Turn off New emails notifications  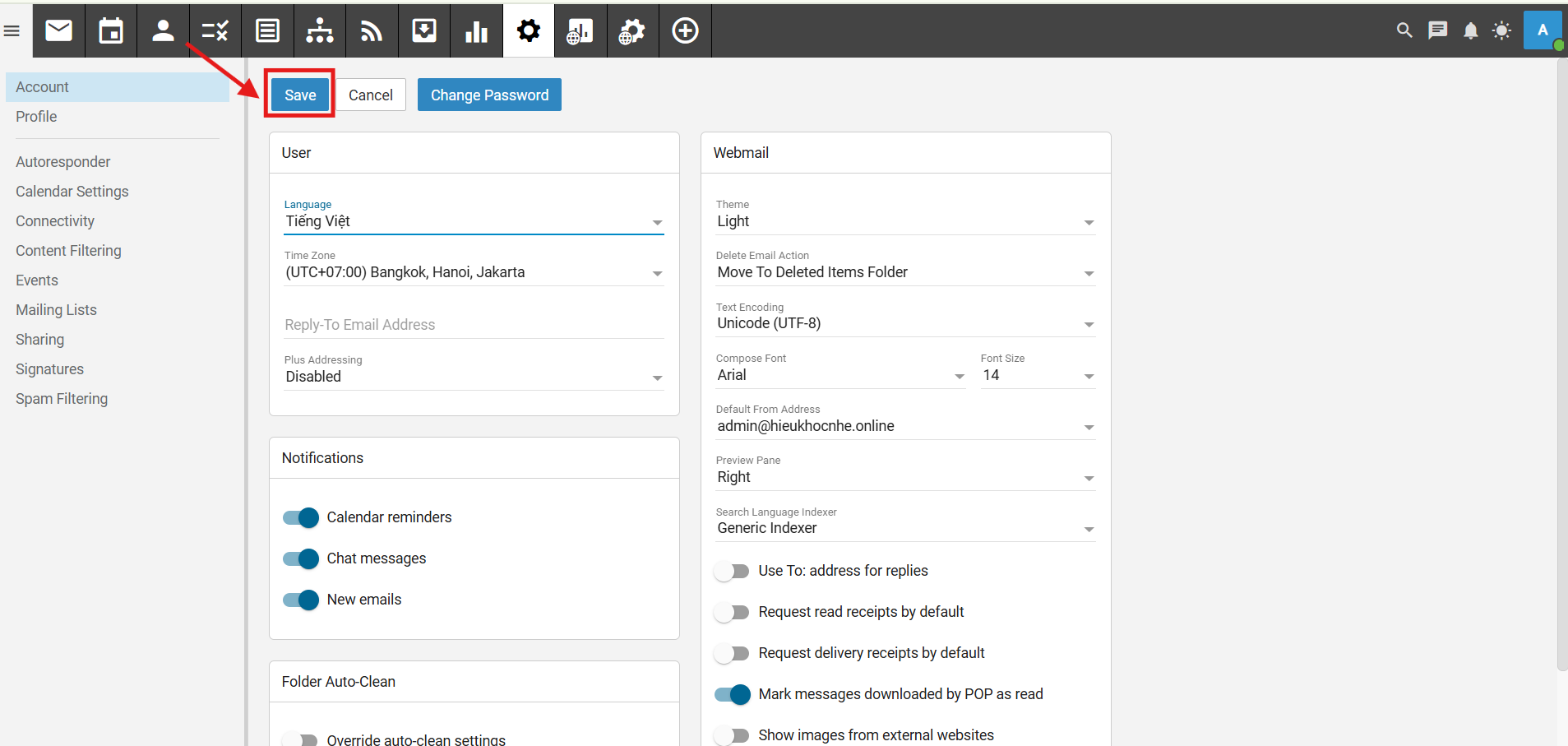[301, 600]
